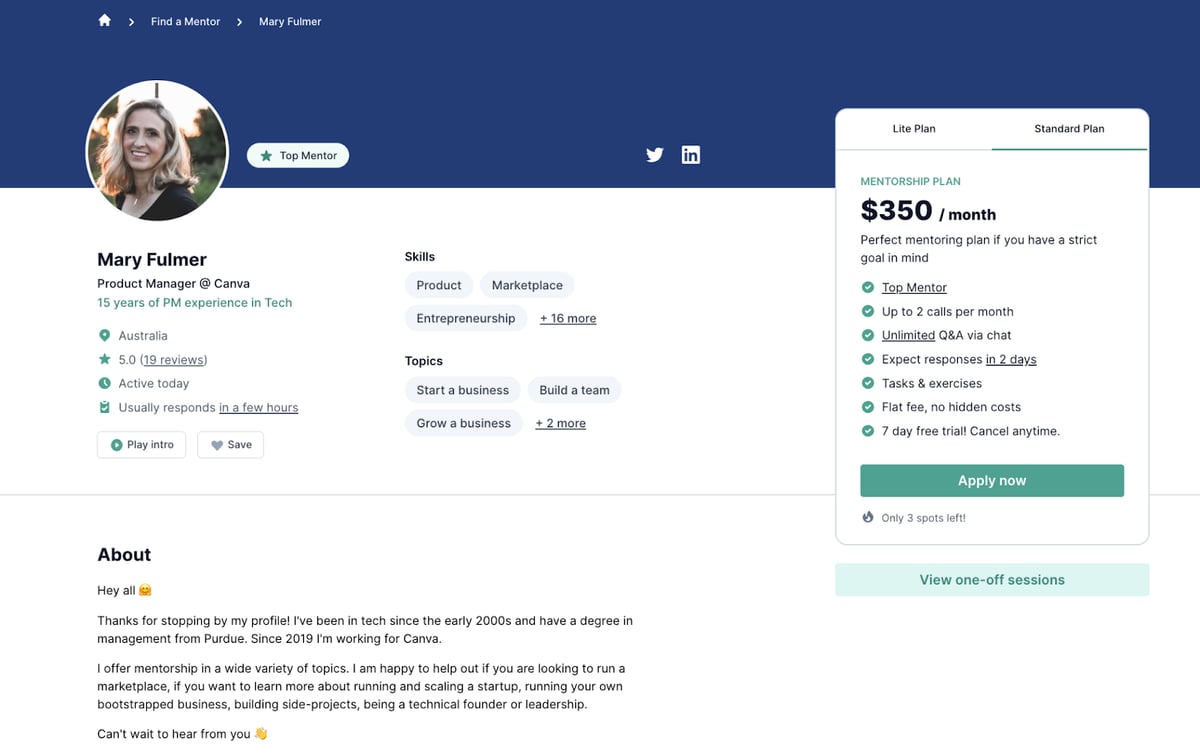Select the Standard Plan tab
Viewport: 1200px width, 756px height.
(x=1069, y=129)
